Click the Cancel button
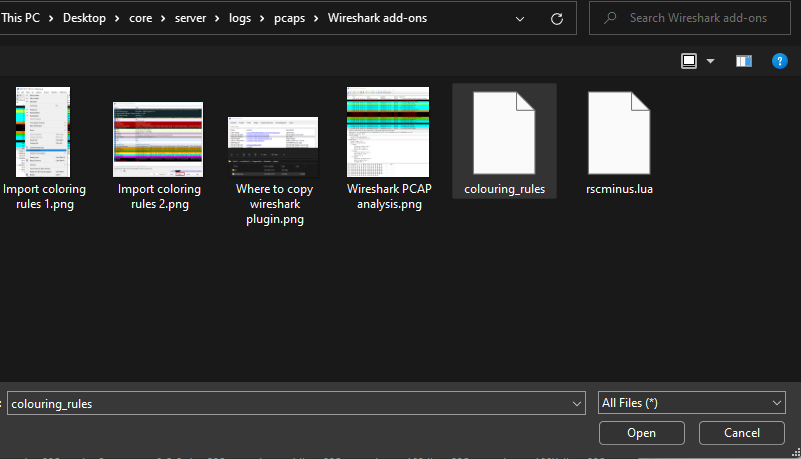Image resolution: width=801 pixels, height=459 pixels. pyautogui.click(x=742, y=433)
